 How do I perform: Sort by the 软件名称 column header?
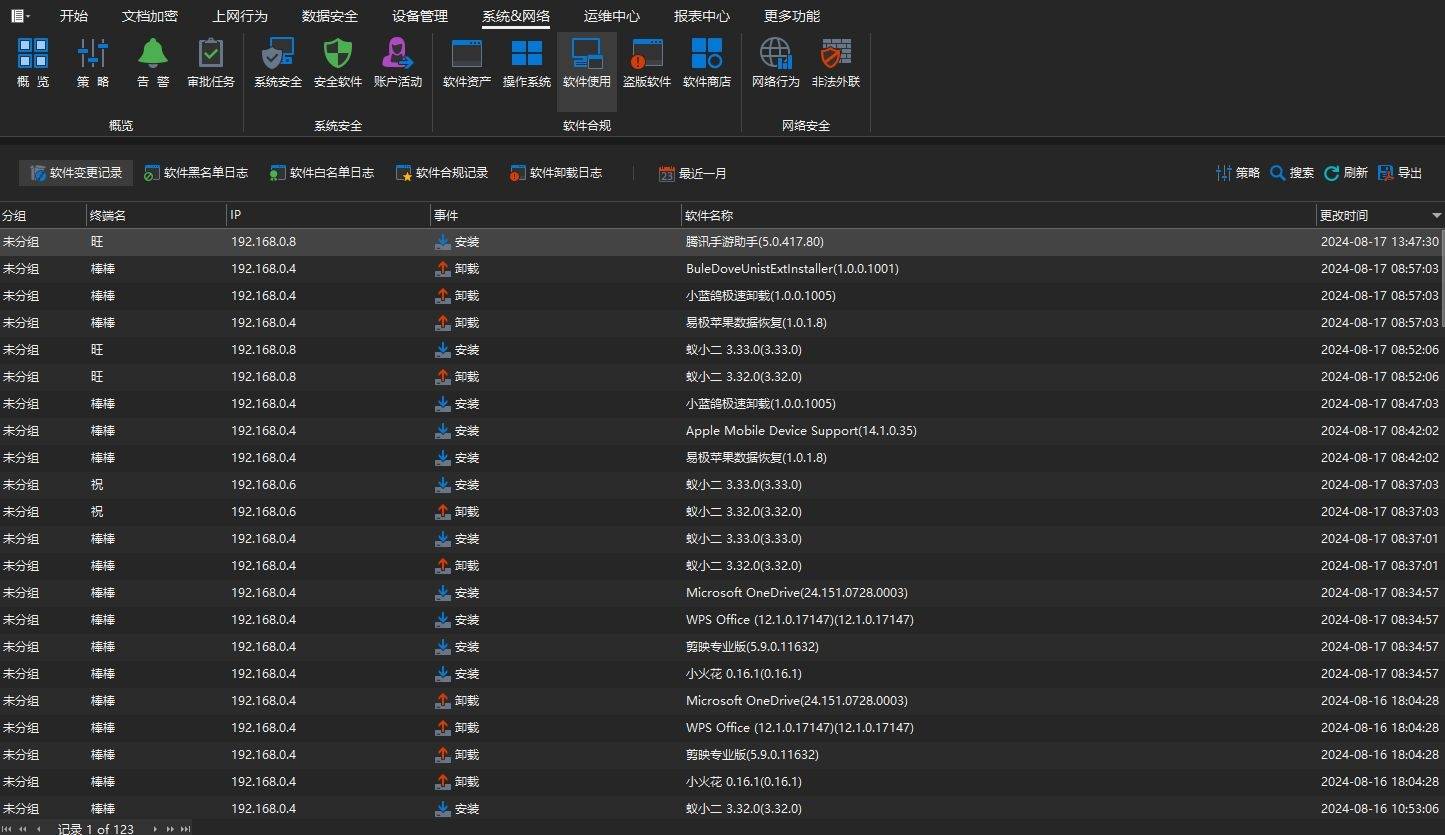[999, 215]
